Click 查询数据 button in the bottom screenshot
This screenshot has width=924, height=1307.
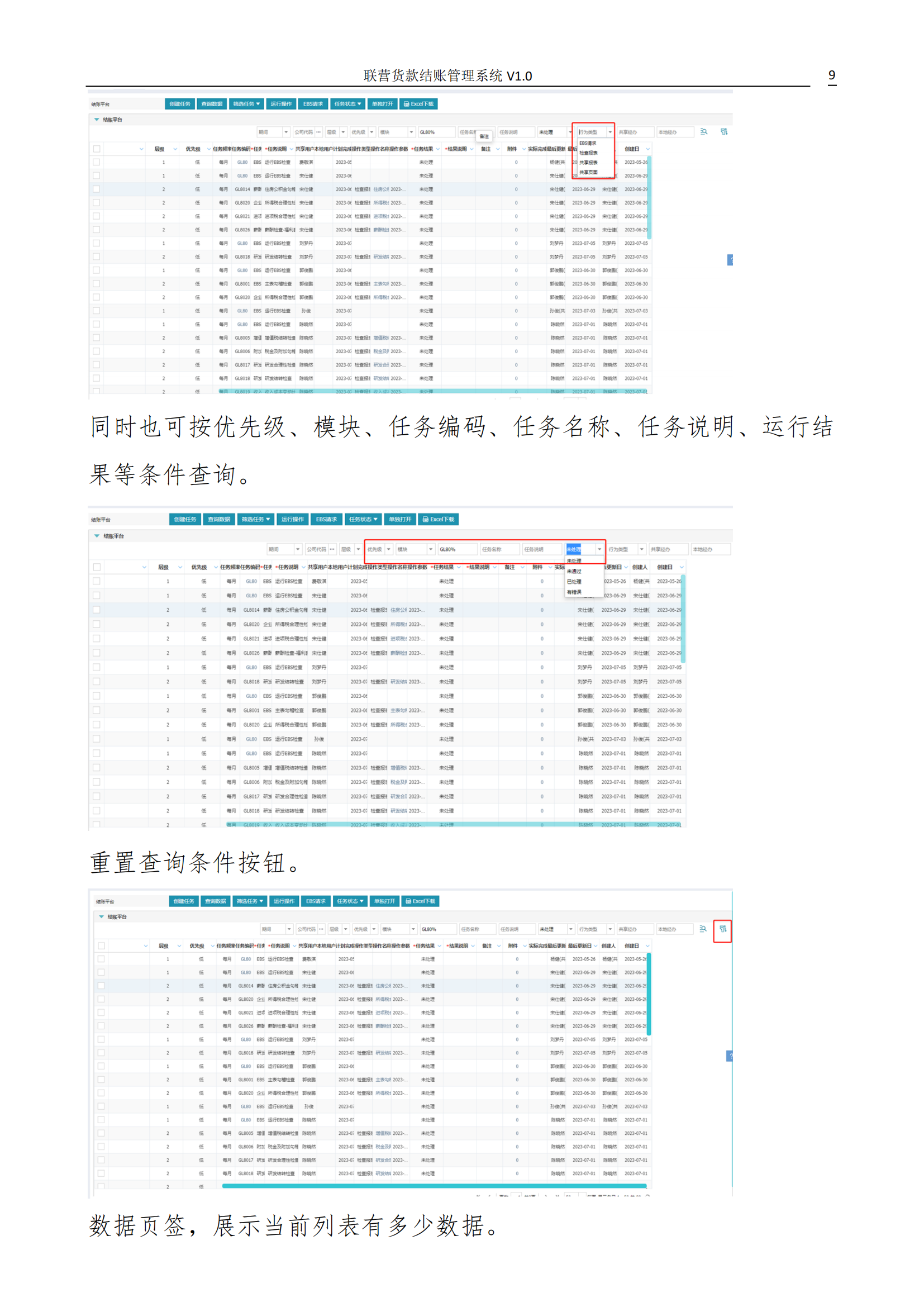[x=216, y=901]
